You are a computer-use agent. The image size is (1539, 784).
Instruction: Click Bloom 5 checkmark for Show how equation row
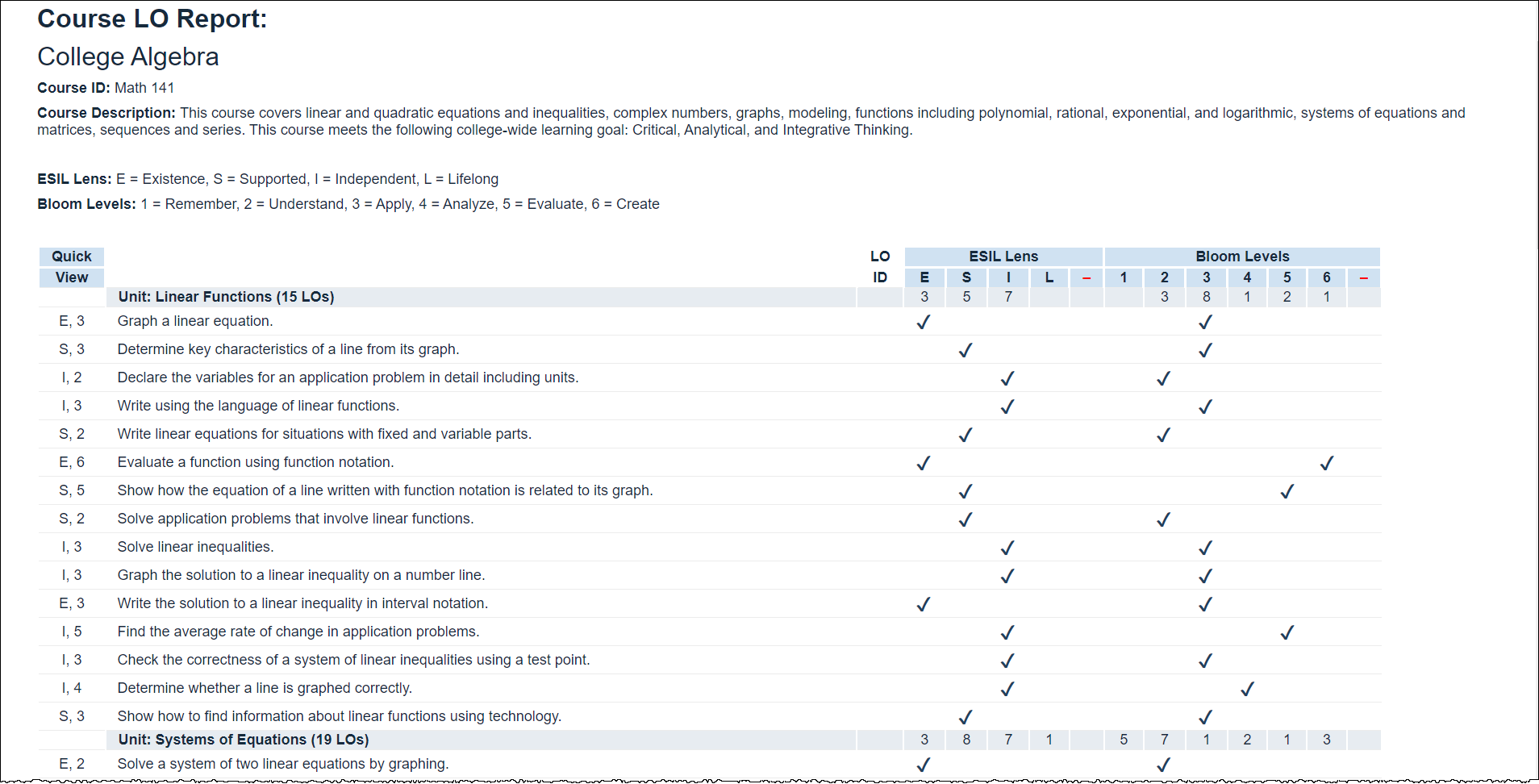click(1287, 491)
